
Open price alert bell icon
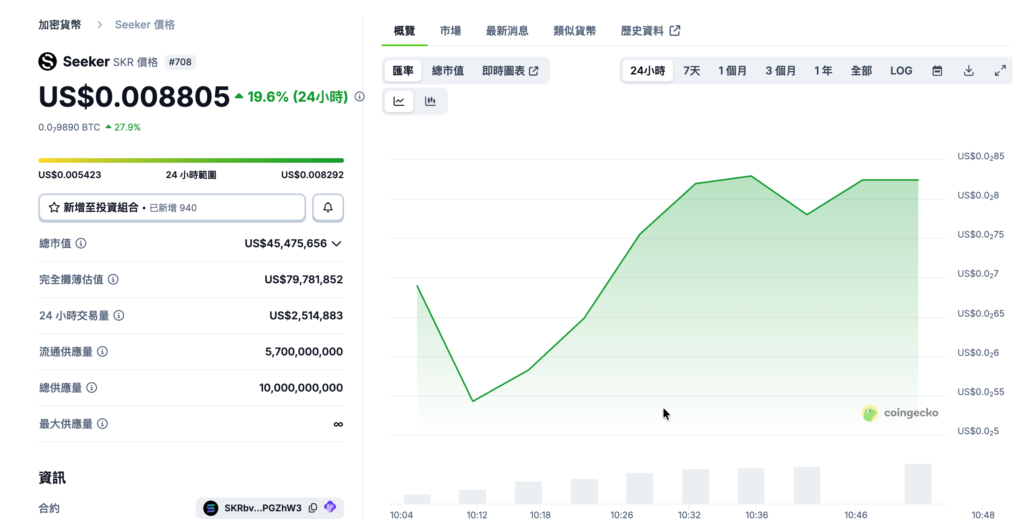tap(328, 208)
